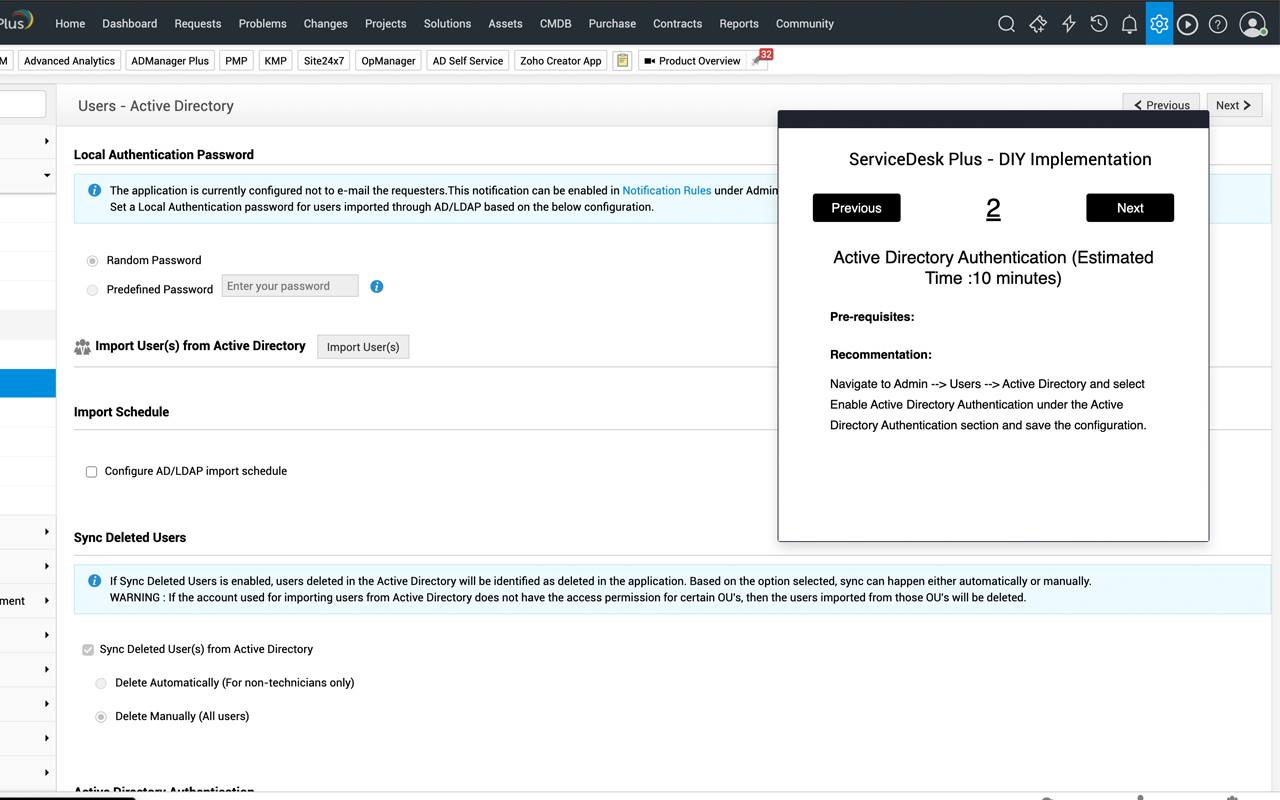Click the Import User(s) button

pyautogui.click(x=363, y=347)
